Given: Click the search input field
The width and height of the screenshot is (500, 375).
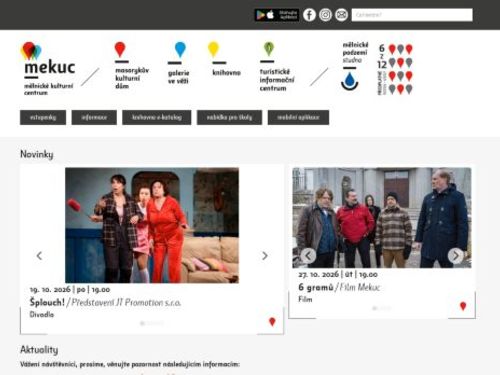Looking at the screenshot, I should click(412, 15).
